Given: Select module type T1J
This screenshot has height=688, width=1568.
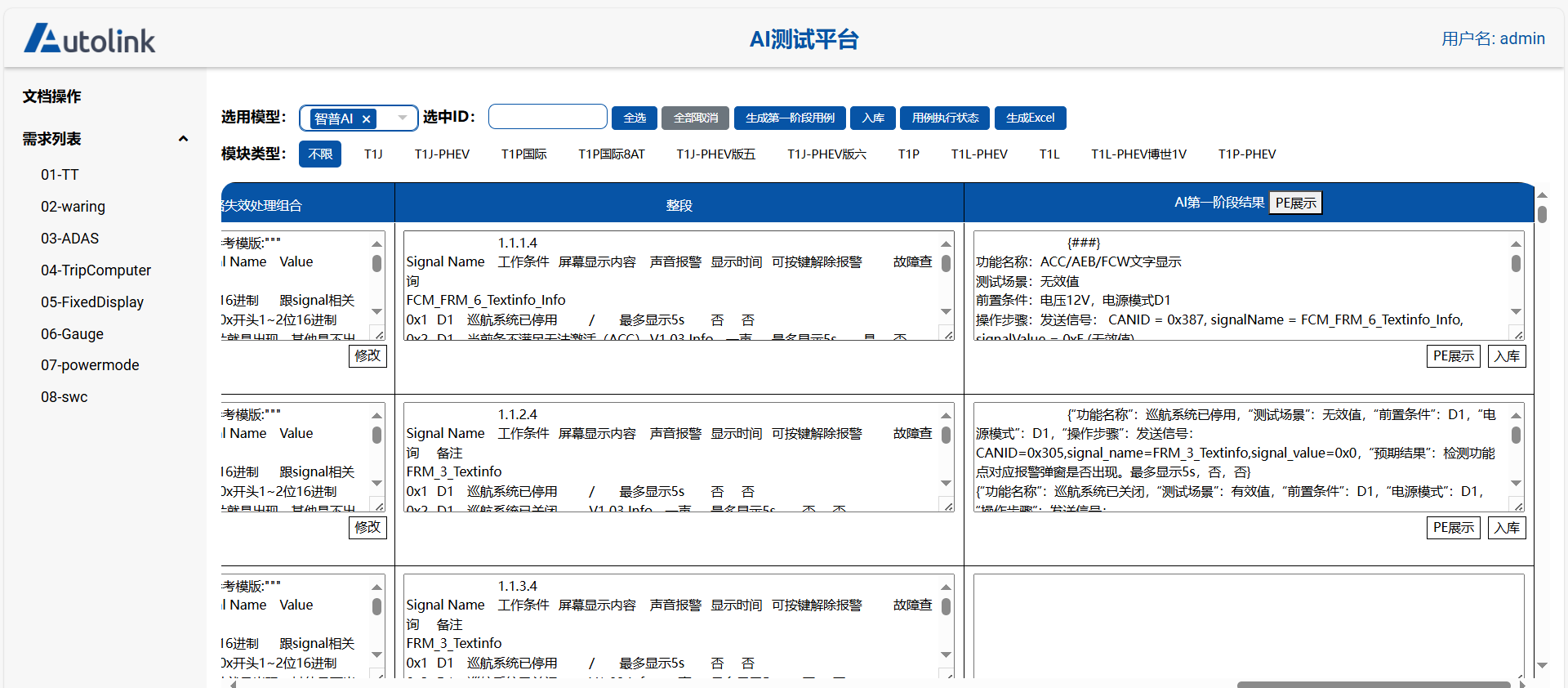Looking at the screenshot, I should click(x=373, y=154).
